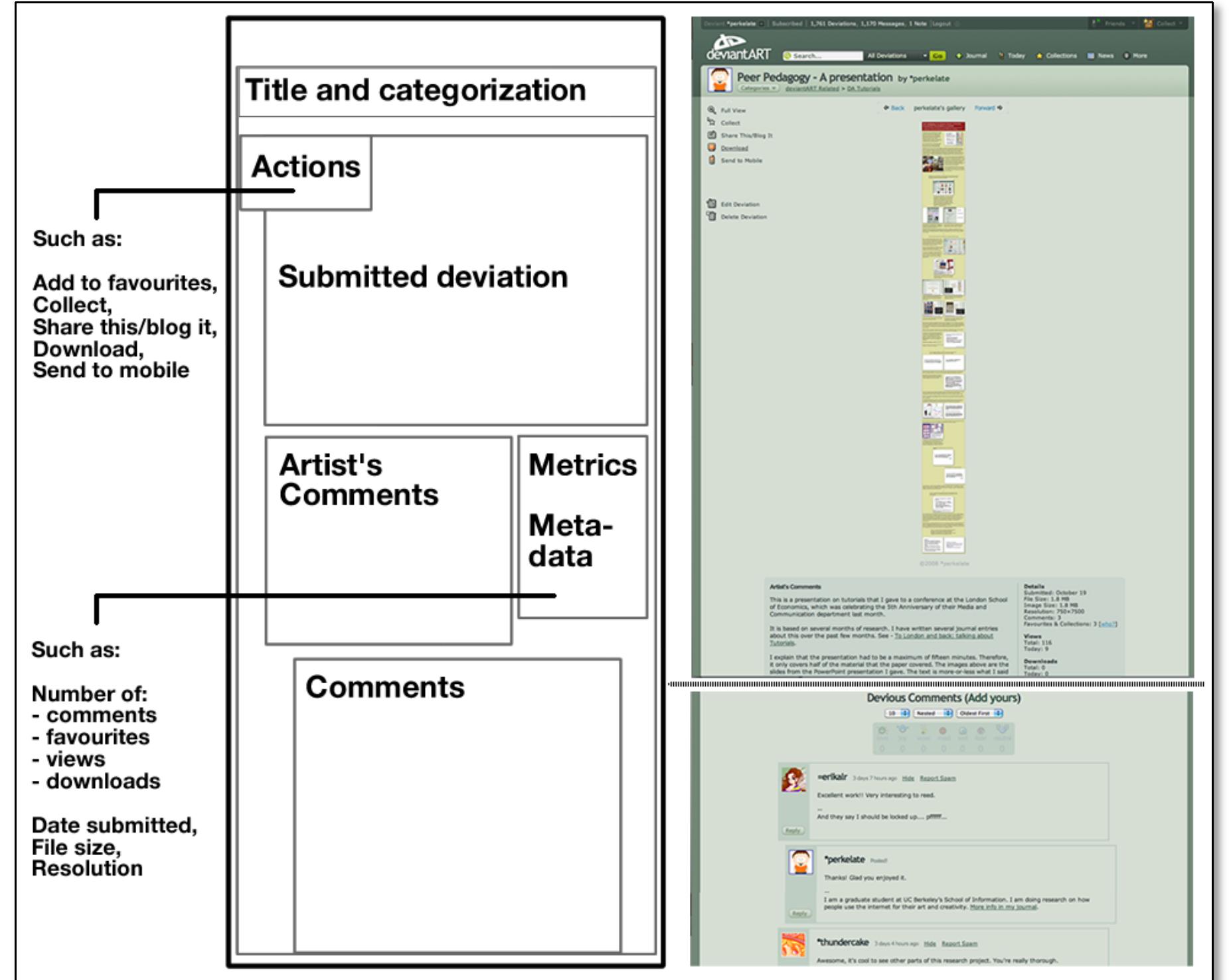The image size is (1229, 980).
Task: Click the Delete Deviation trash icon
Action: point(711,216)
